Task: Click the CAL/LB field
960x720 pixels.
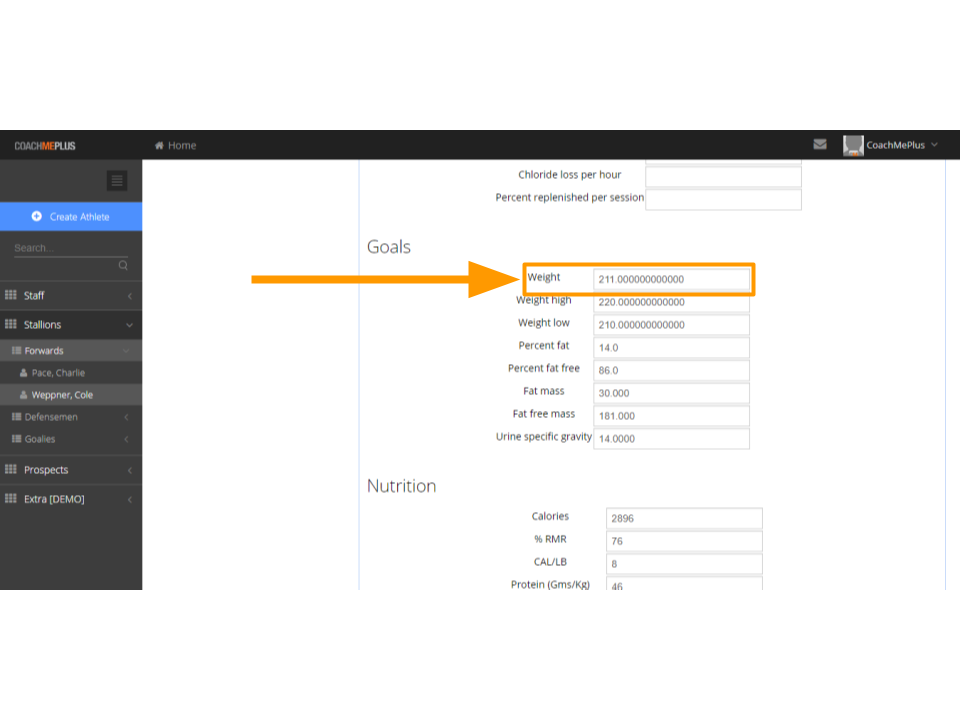Action: (x=684, y=564)
